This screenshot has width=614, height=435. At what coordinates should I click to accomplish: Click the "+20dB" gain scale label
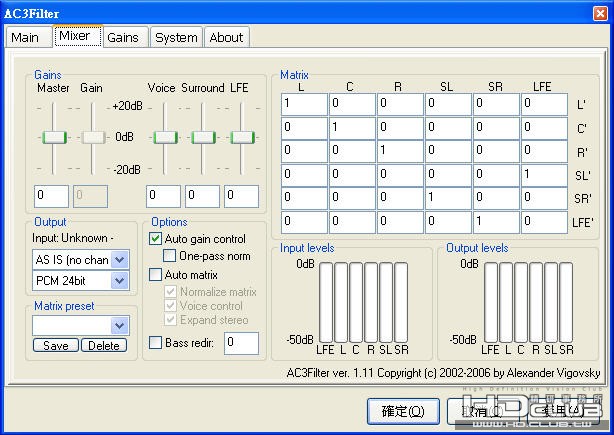pos(127,106)
